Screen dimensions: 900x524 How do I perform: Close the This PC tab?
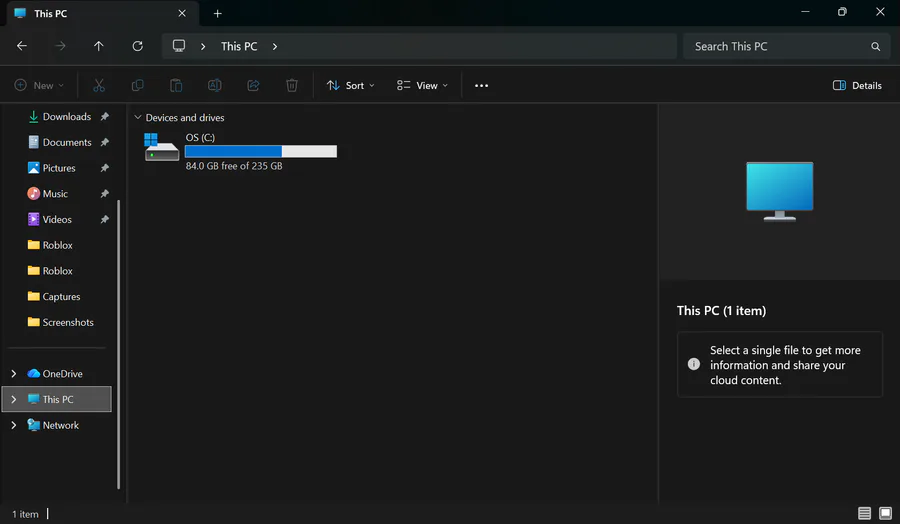pos(182,13)
